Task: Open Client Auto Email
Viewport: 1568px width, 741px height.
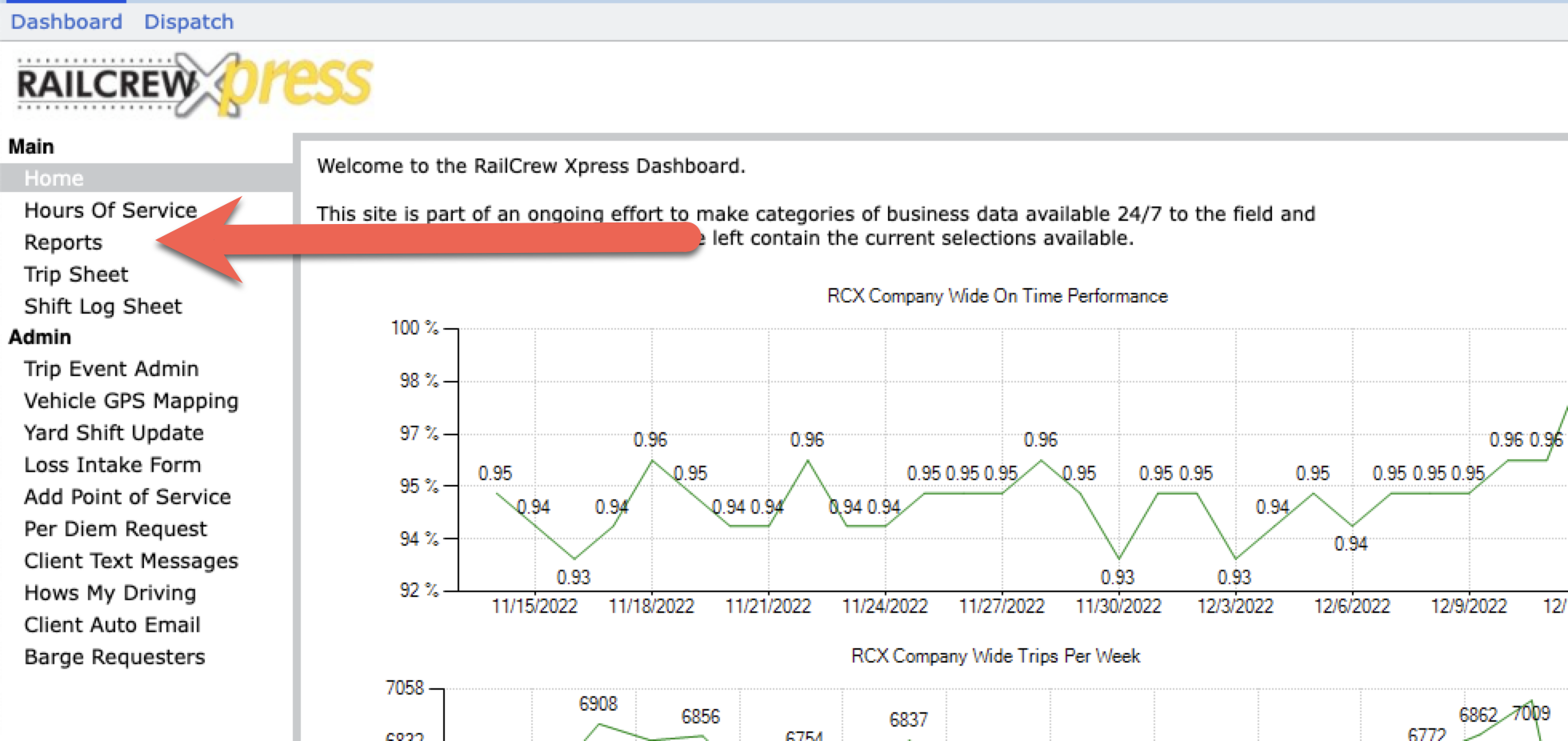Action: (112, 625)
